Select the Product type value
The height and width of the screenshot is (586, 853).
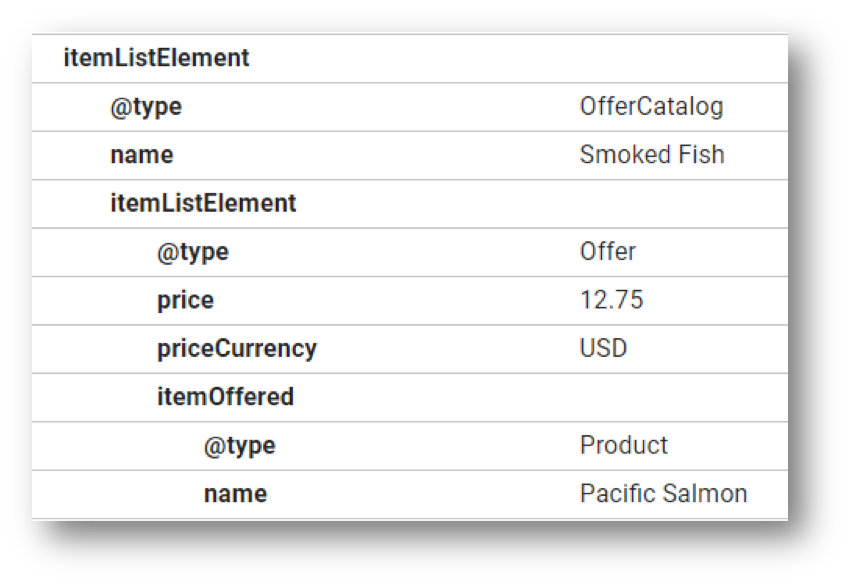[624, 445]
